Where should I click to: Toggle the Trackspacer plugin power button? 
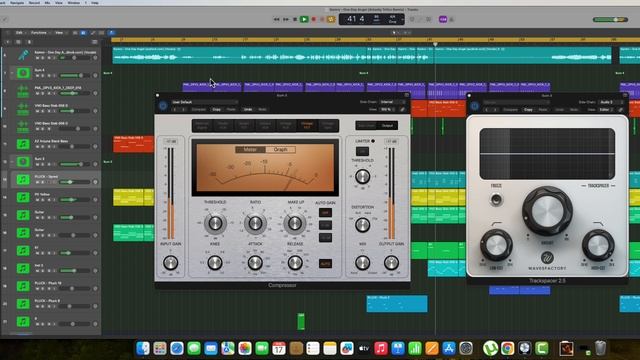click(x=474, y=106)
